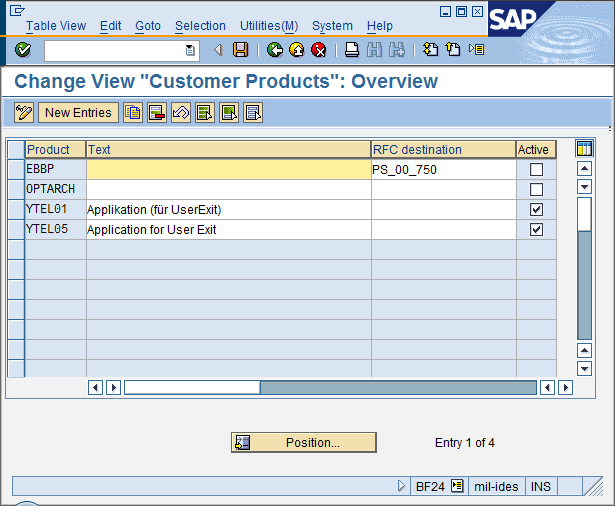The height and width of the screenshot is (506, 615).
Task: Click the EBBP text field
Action: tap(229, 169)
